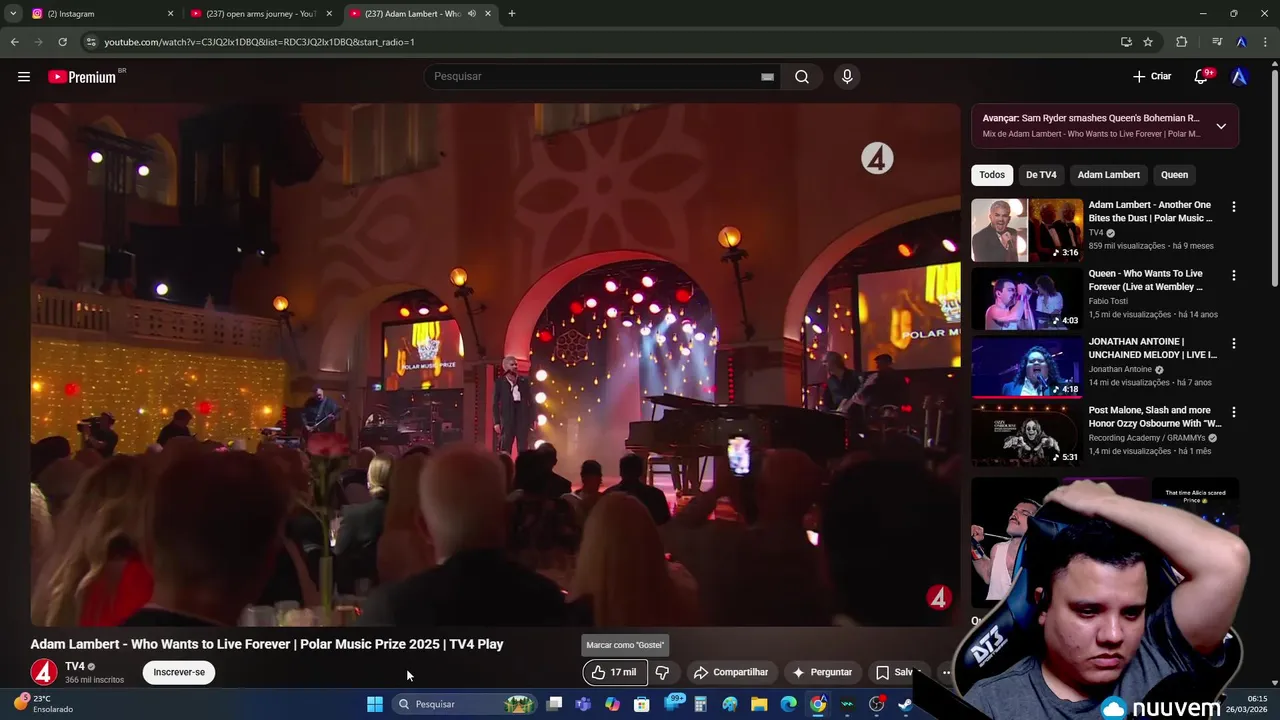The width and height of the screenshot is (1280, 720).
Task: Open the TV4 channel name link
Action: (x=75, y=666)
